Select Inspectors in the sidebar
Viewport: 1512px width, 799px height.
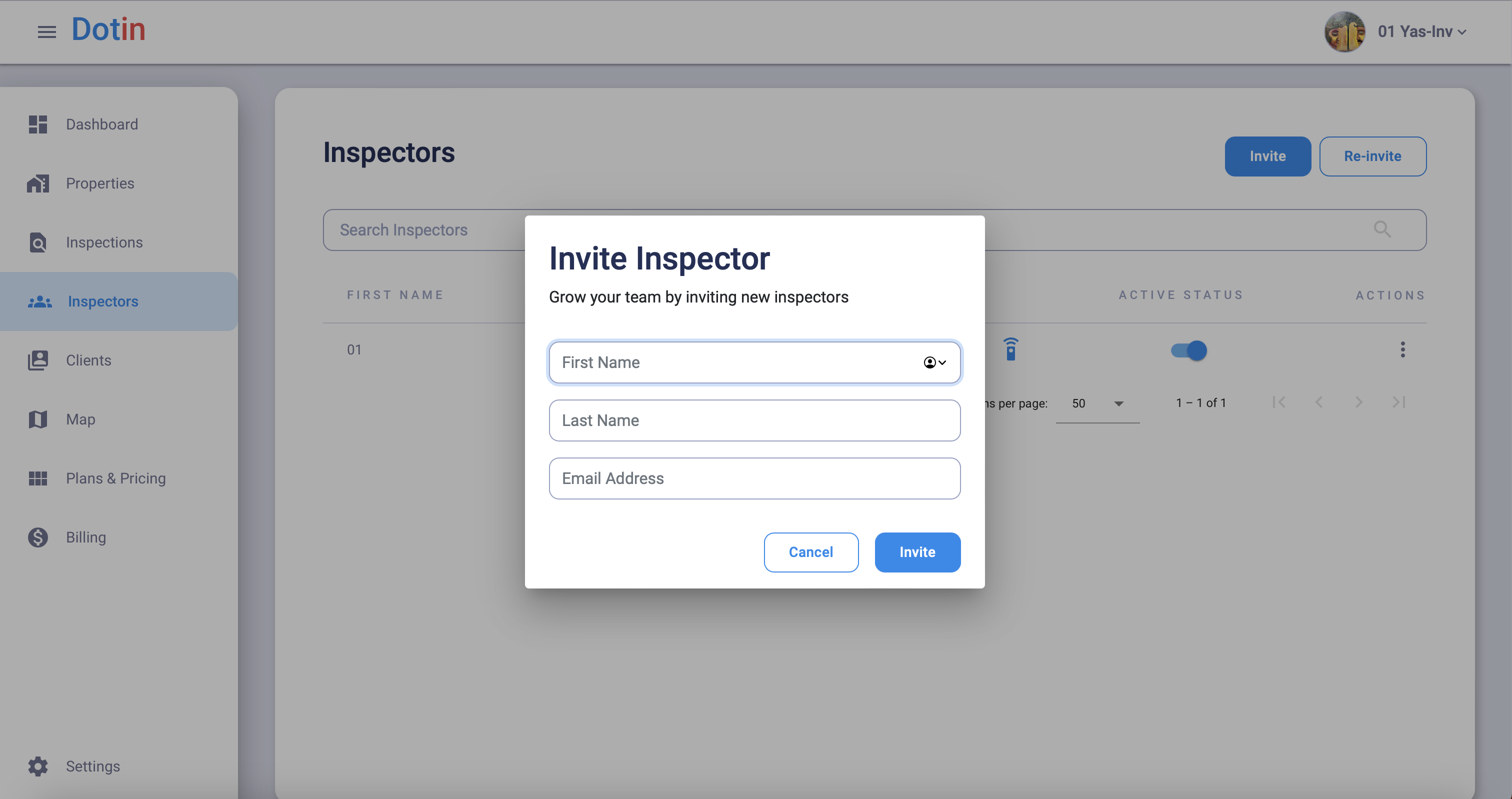[118, 302]
